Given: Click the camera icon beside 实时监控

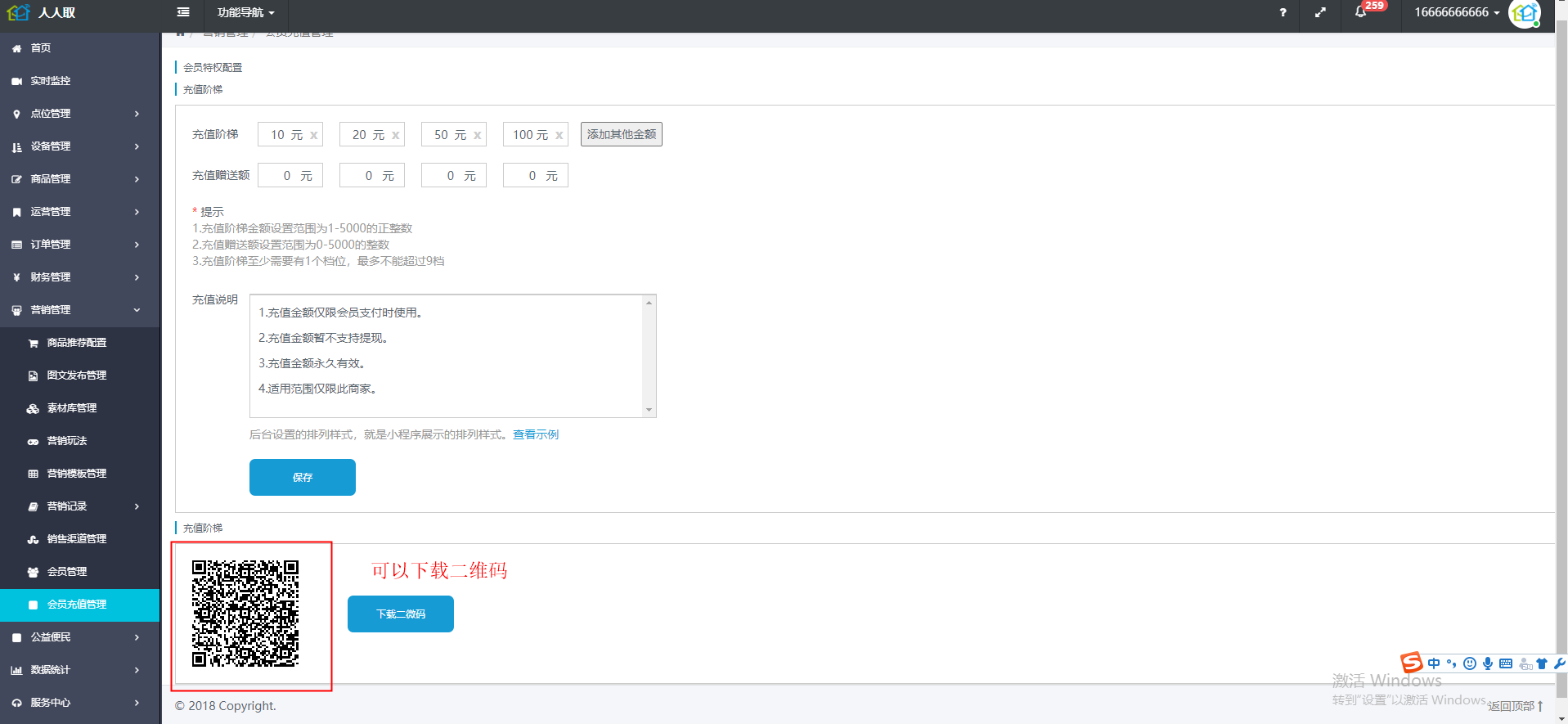Looking at the screenshot, I should 16,81.
